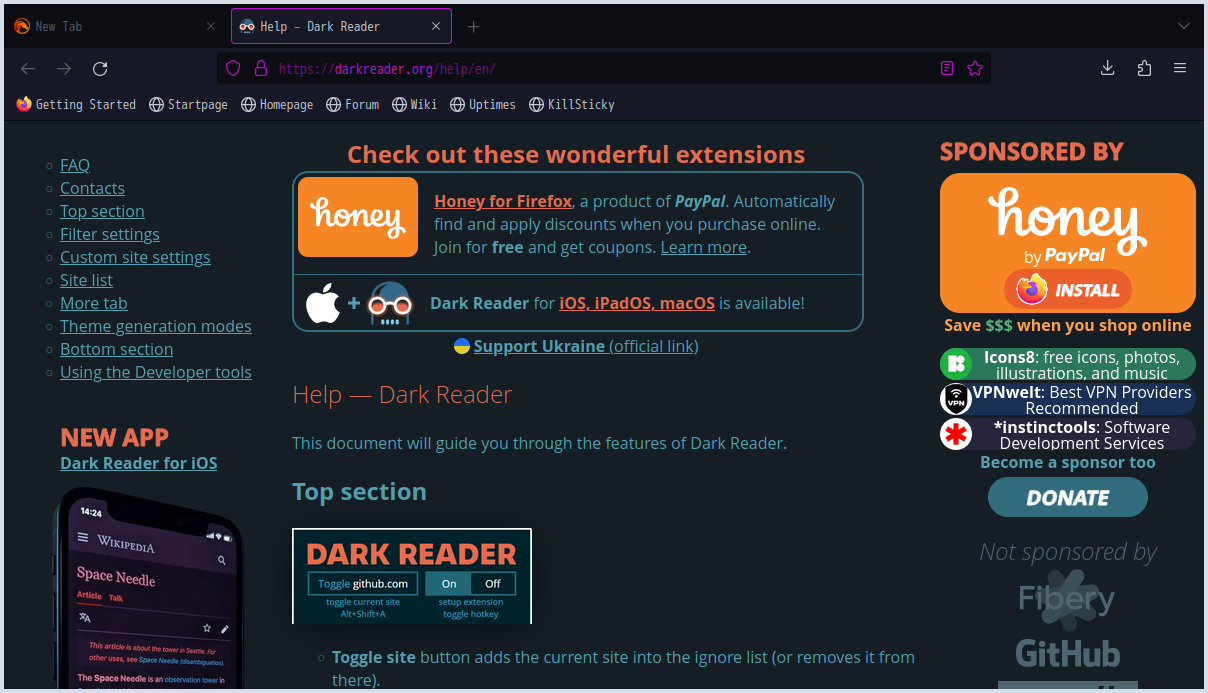Open the iOS, iPadOS, macOS link
The height and width of the screenshot is (693, 1208).
tap(637, 303)
